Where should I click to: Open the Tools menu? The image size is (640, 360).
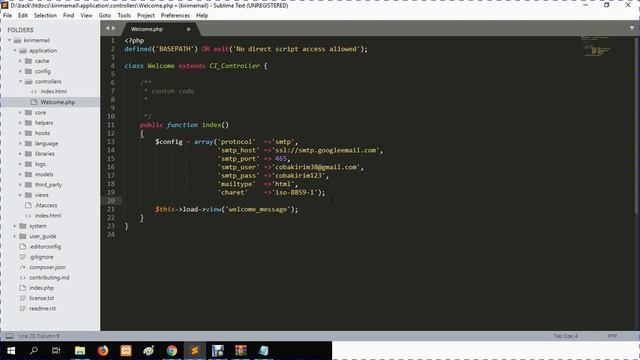124,16
